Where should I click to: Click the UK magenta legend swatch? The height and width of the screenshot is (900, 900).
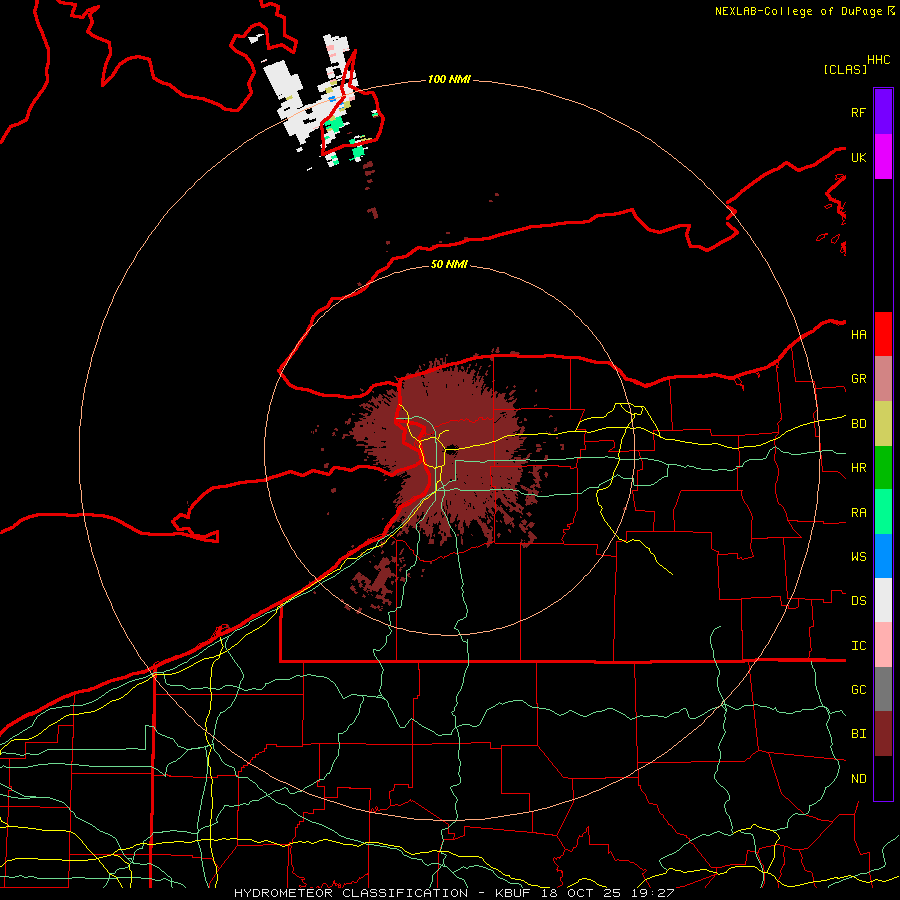pos(883,157)
